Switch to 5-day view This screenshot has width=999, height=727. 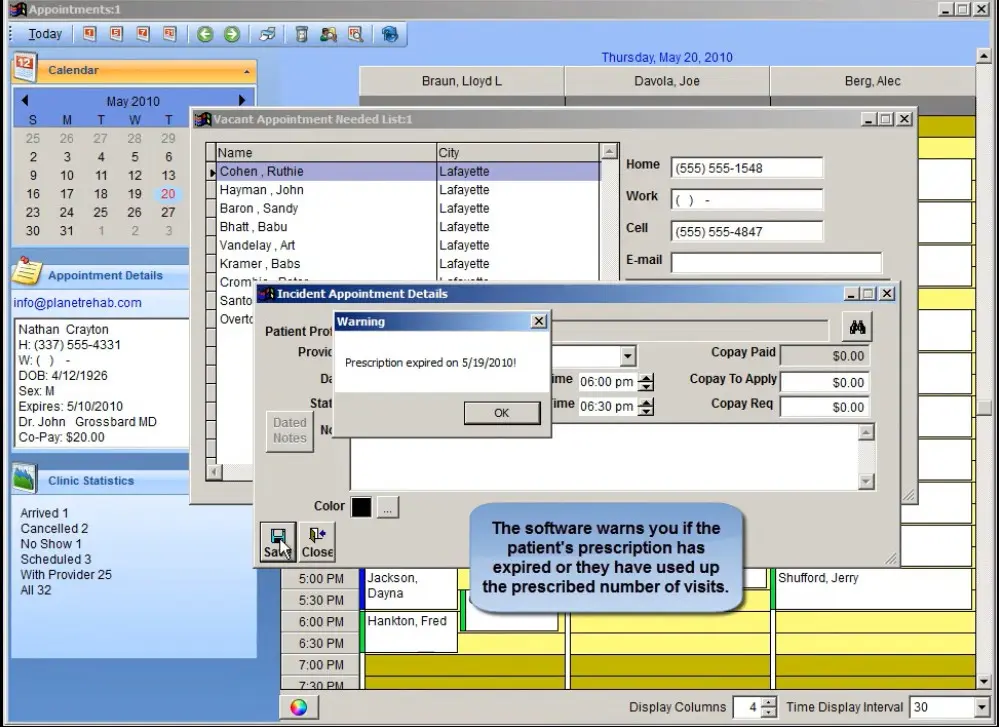[x=114, y=33]
